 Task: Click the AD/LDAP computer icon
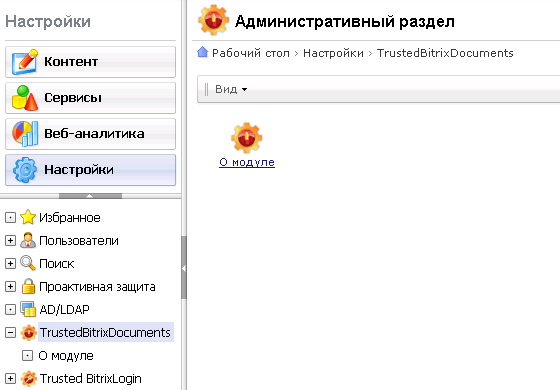(28, 309)
